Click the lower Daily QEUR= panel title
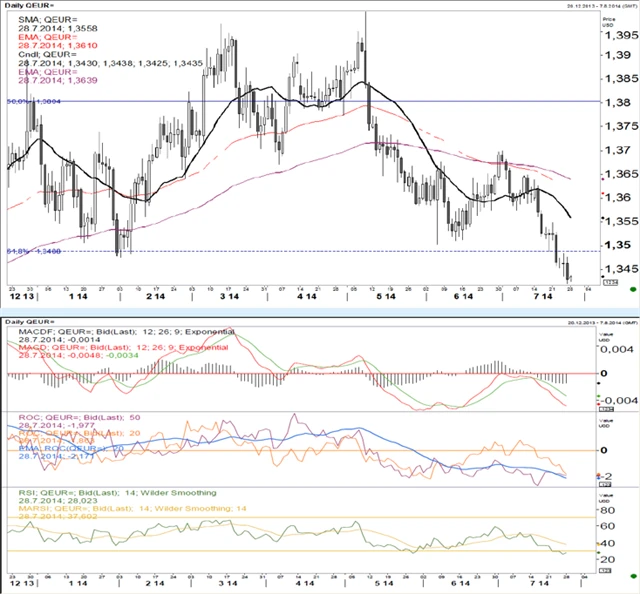This screenshot has width=640, height=594. coord(29,321)
